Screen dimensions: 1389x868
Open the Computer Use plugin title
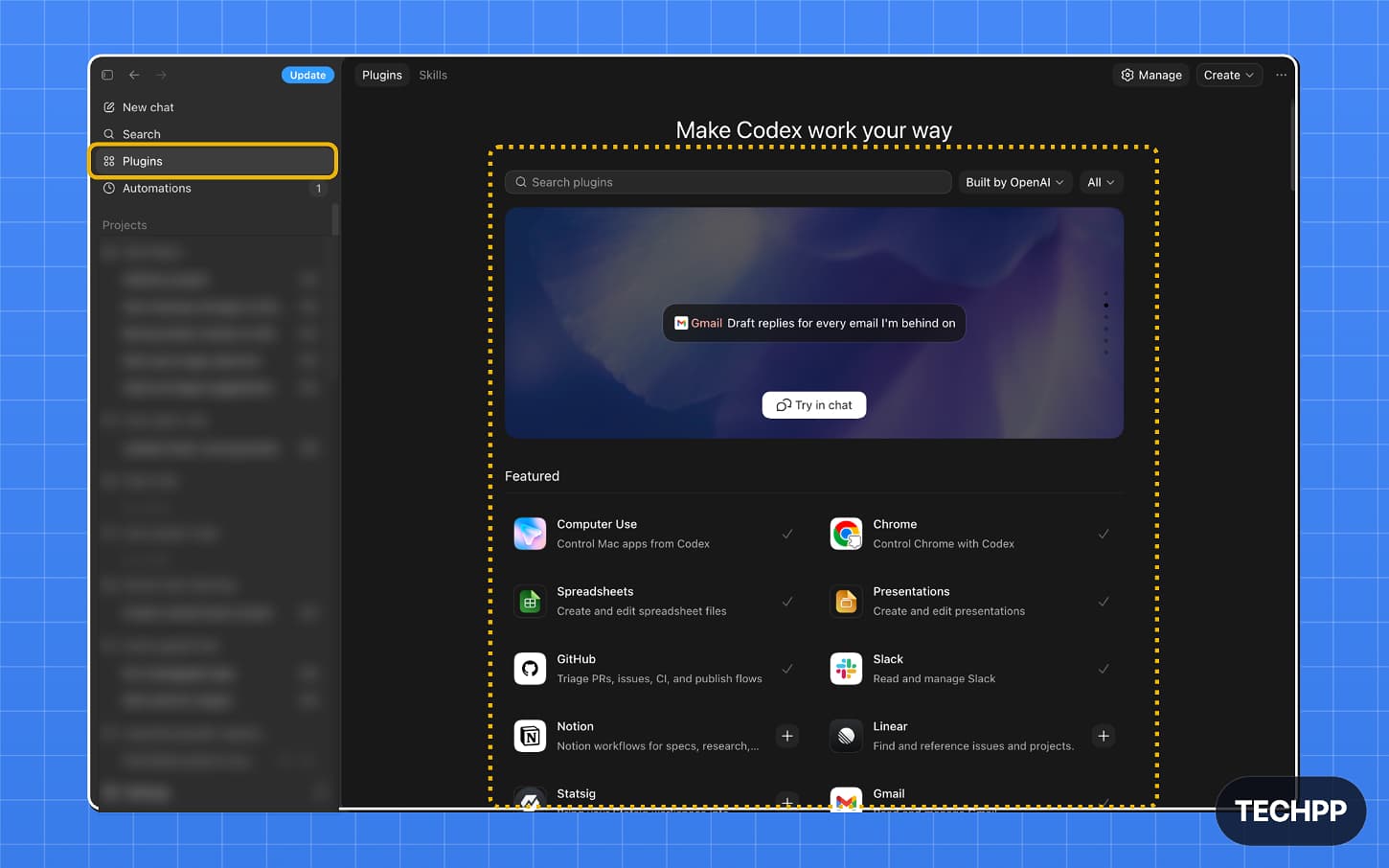tap(597, 524)
